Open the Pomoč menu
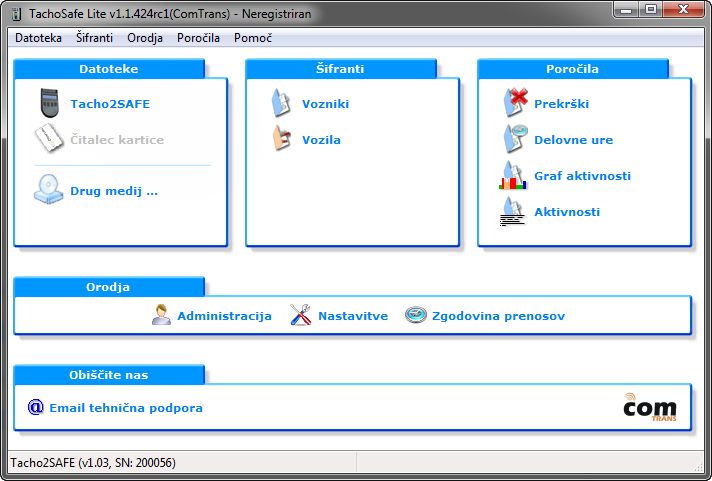 pos(253,38)
